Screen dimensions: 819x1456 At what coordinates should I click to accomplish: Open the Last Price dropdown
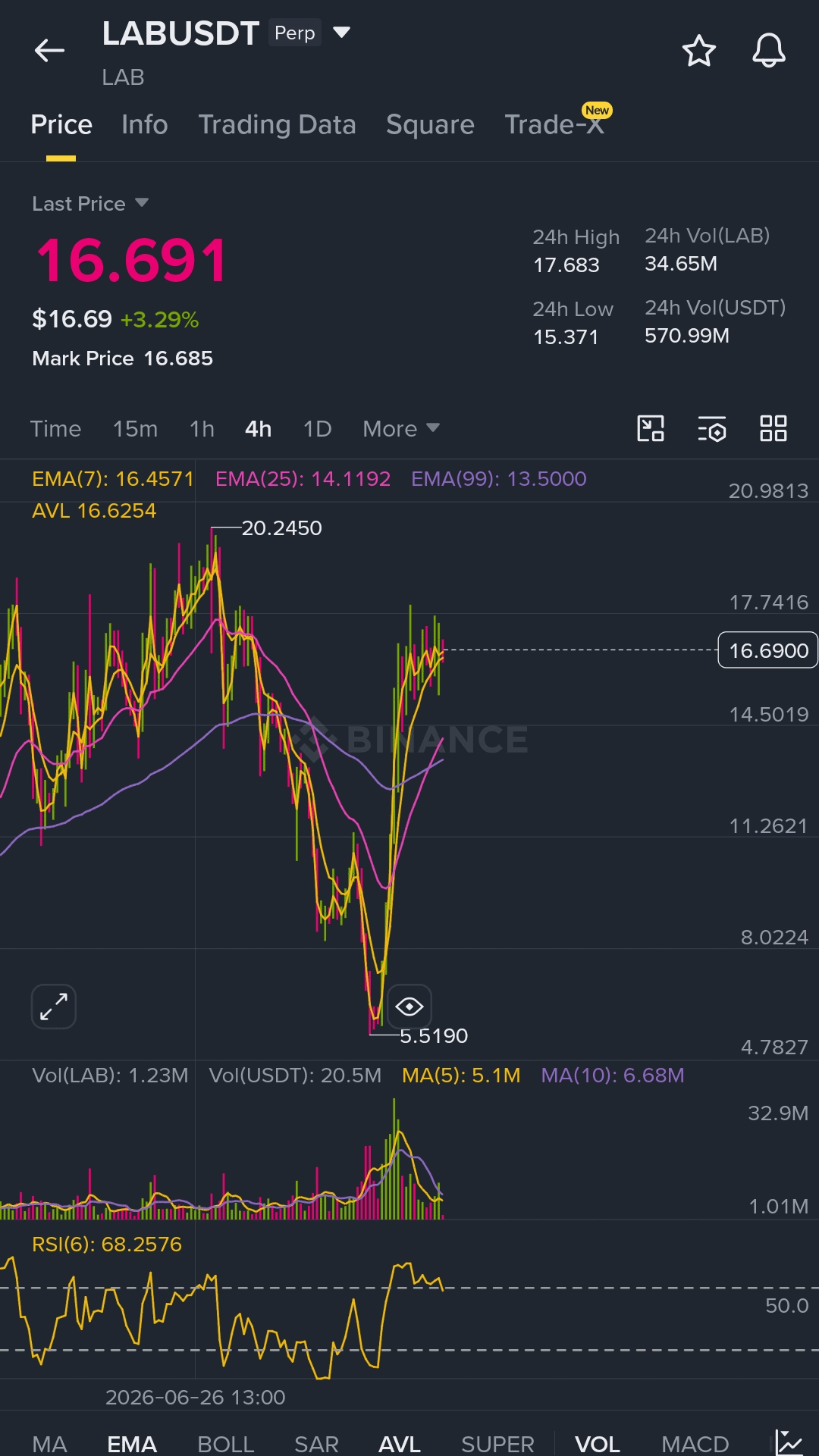90,203
